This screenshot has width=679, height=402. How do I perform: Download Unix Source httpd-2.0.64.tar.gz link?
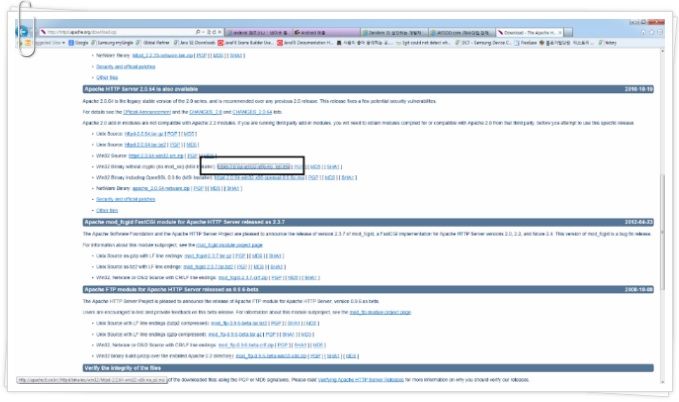coord(144,134)
